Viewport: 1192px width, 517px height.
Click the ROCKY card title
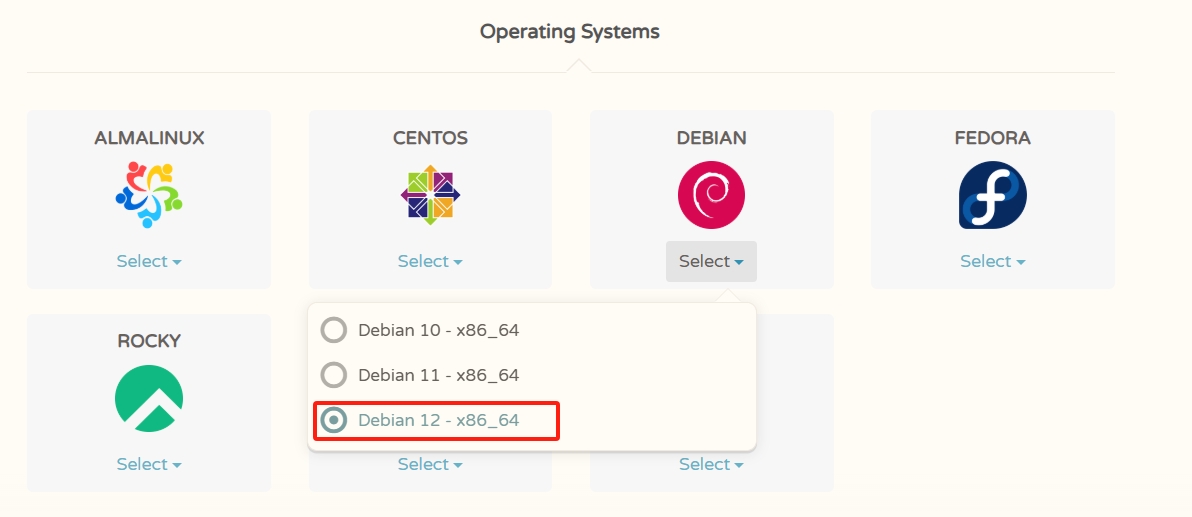point(149,341)
